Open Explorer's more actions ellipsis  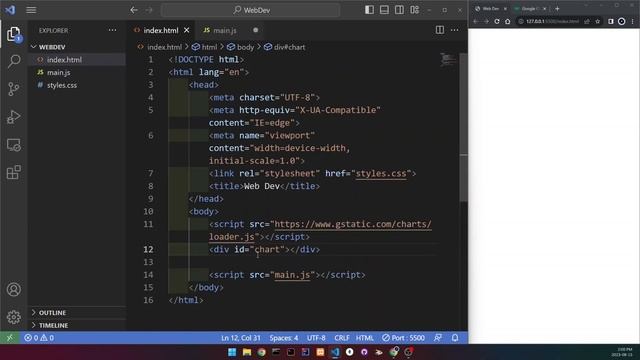click(x=112, y=30)
